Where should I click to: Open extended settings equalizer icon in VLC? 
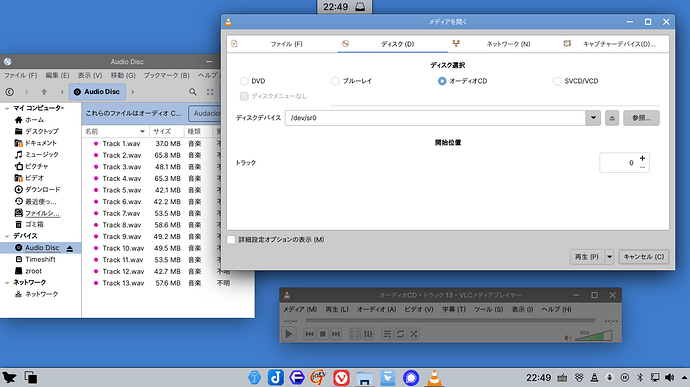368,334
